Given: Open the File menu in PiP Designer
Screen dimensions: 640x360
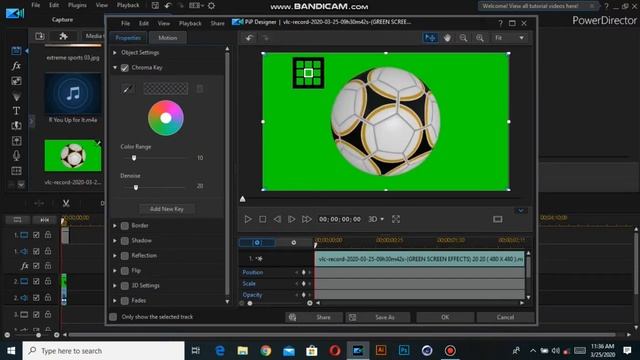Looking at the screenshot, I should [126, 24].
